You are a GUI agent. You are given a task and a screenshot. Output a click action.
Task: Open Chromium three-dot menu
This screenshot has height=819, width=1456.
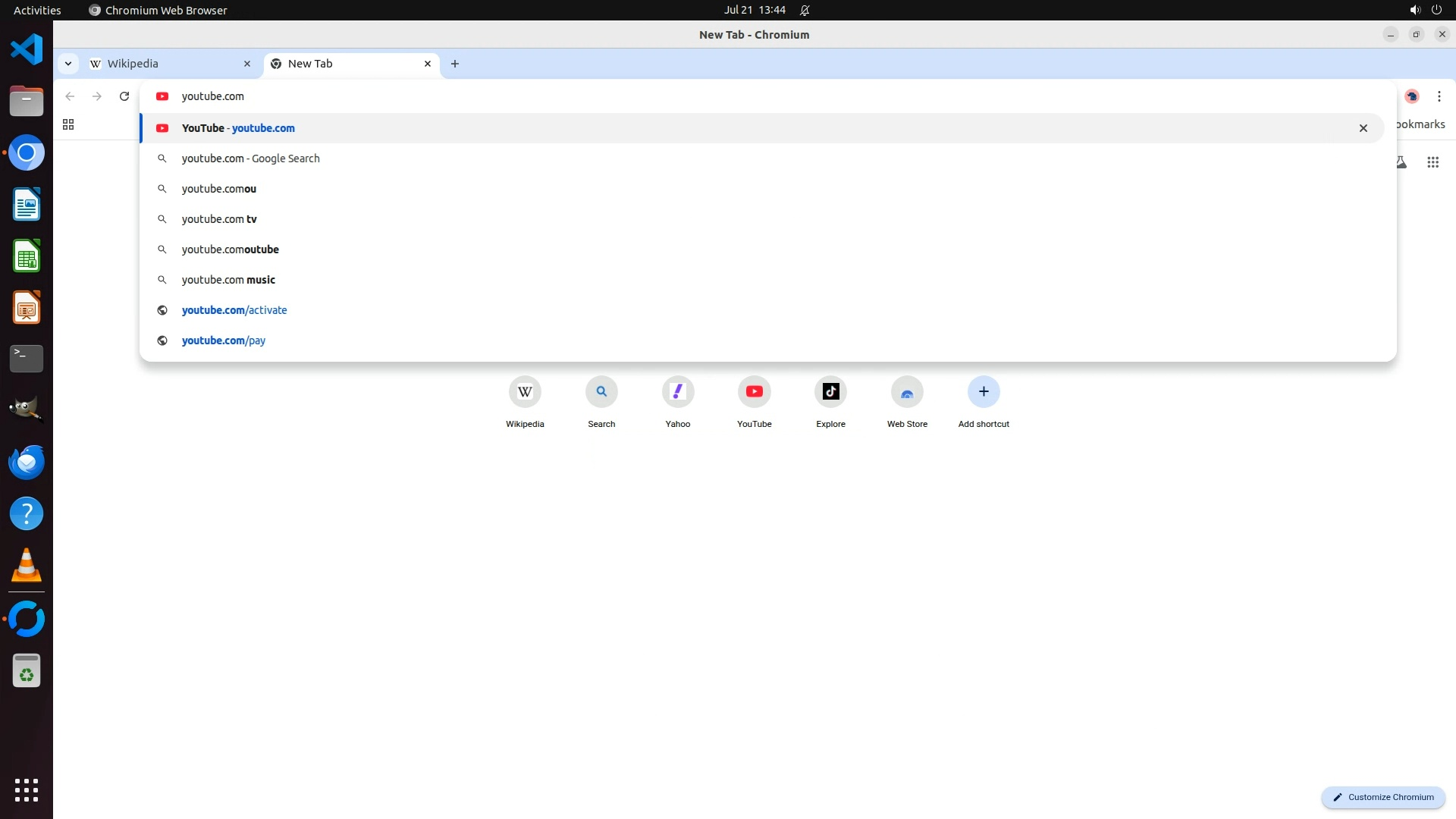[1439, 96]
